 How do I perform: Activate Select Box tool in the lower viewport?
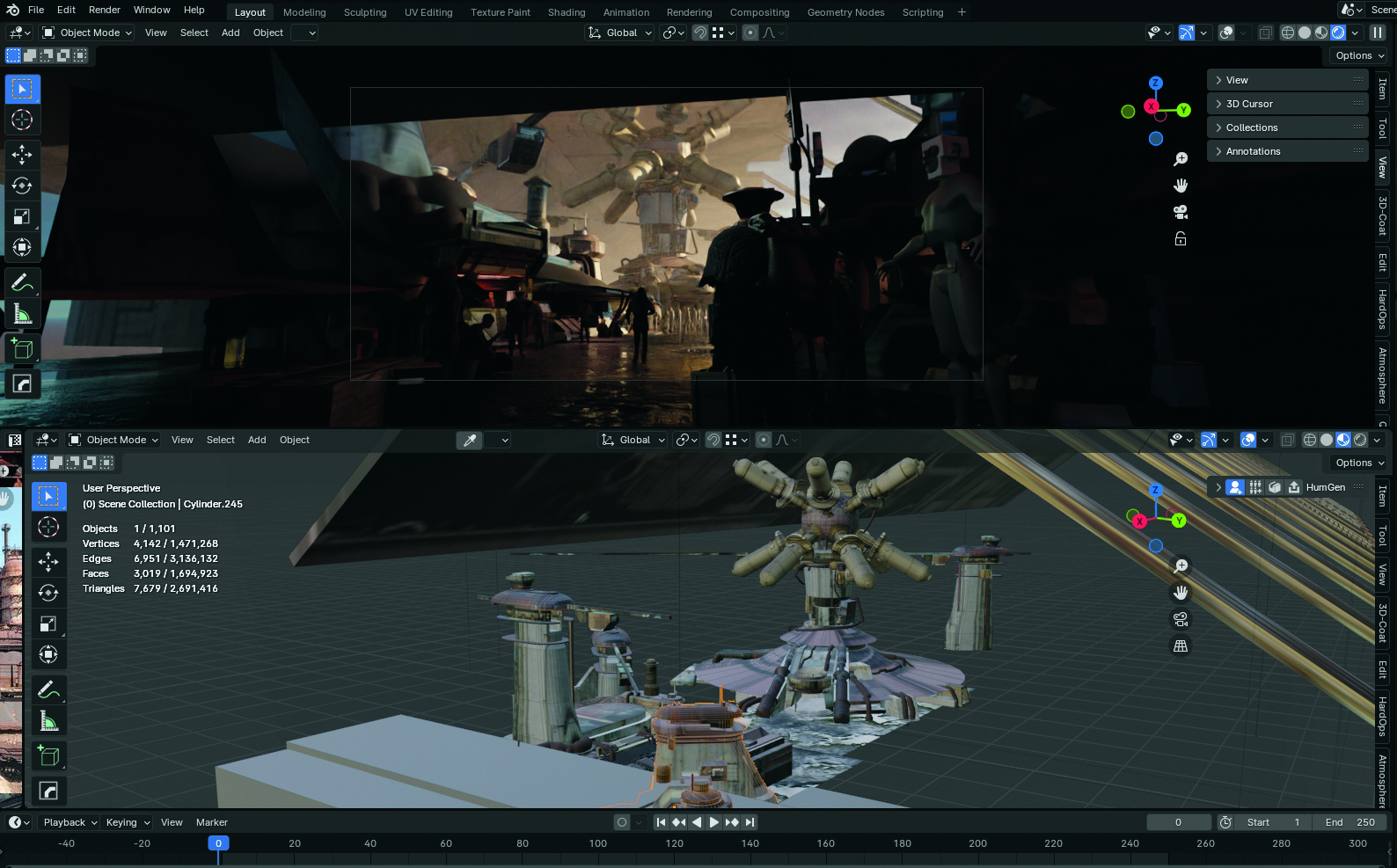pyautogui.click(x=48, y=496)
